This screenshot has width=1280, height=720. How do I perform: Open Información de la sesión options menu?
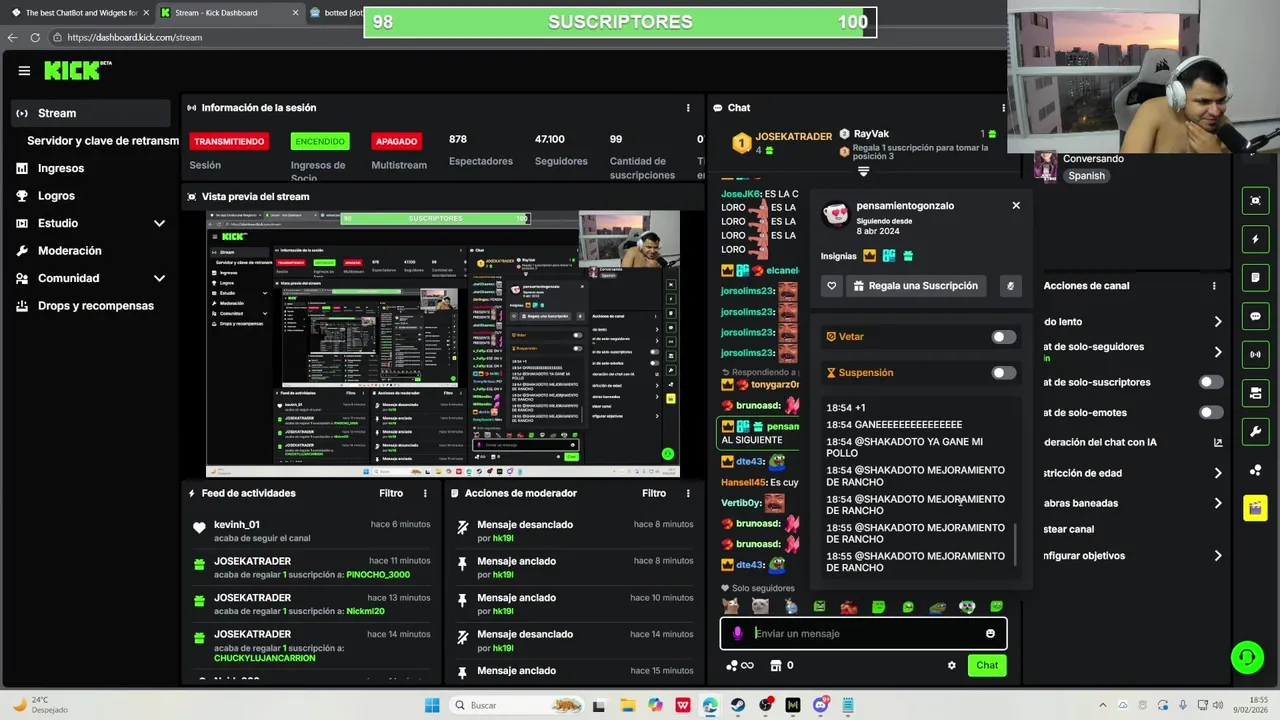tap(688, 108)
